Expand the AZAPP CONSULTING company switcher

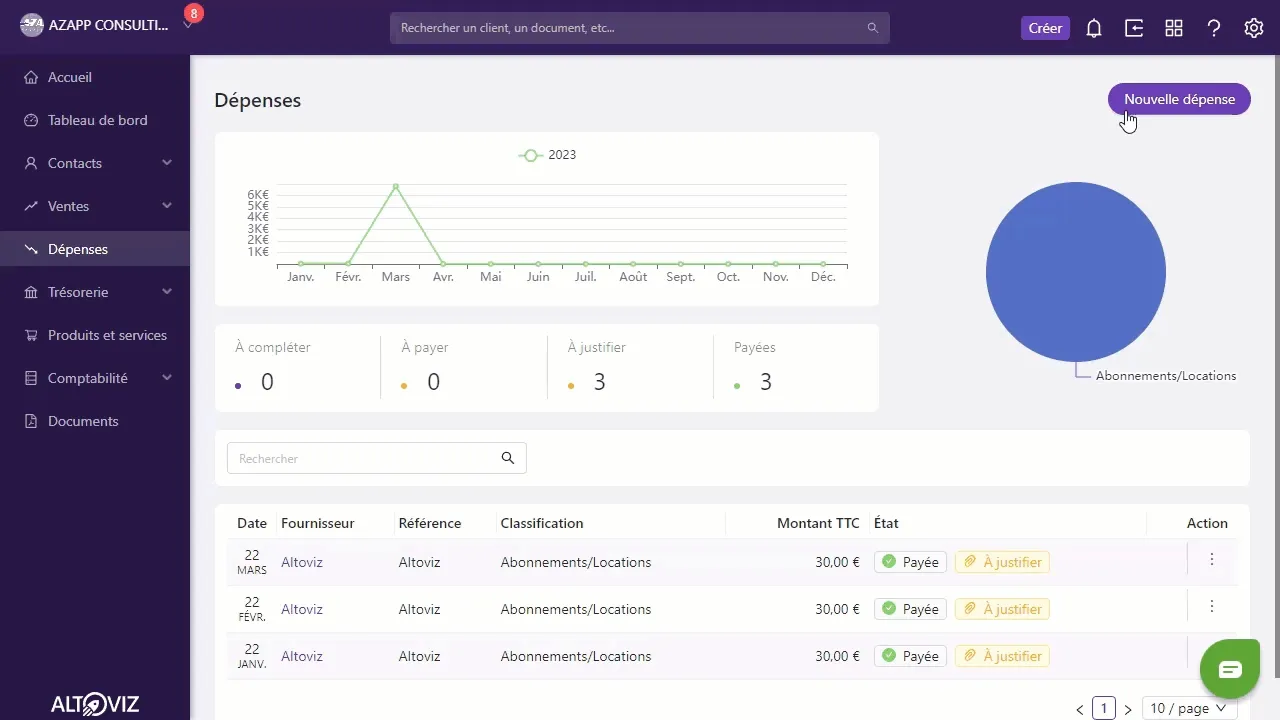(x=188, y=24)
